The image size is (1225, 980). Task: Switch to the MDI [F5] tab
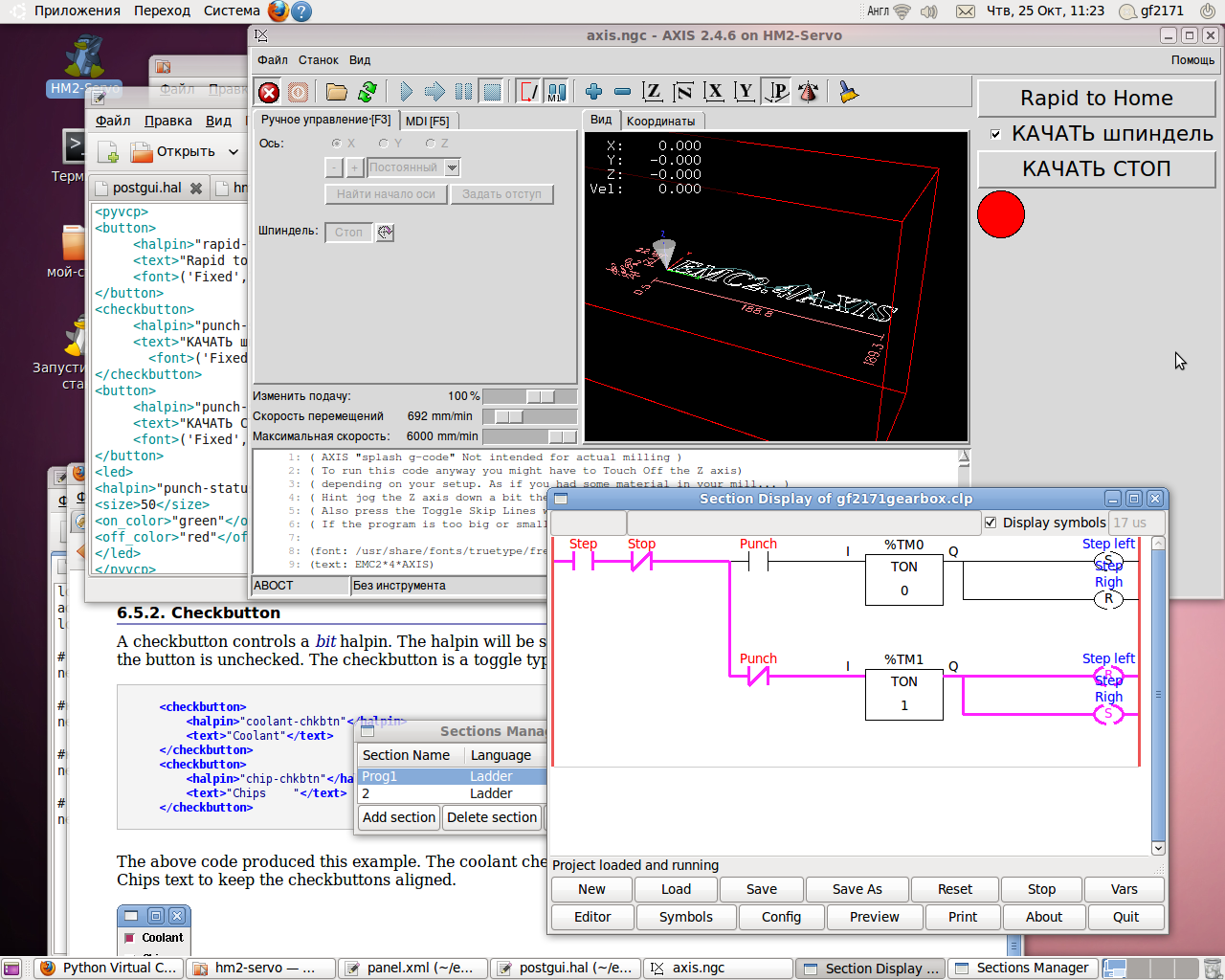[x=427, y=121]
